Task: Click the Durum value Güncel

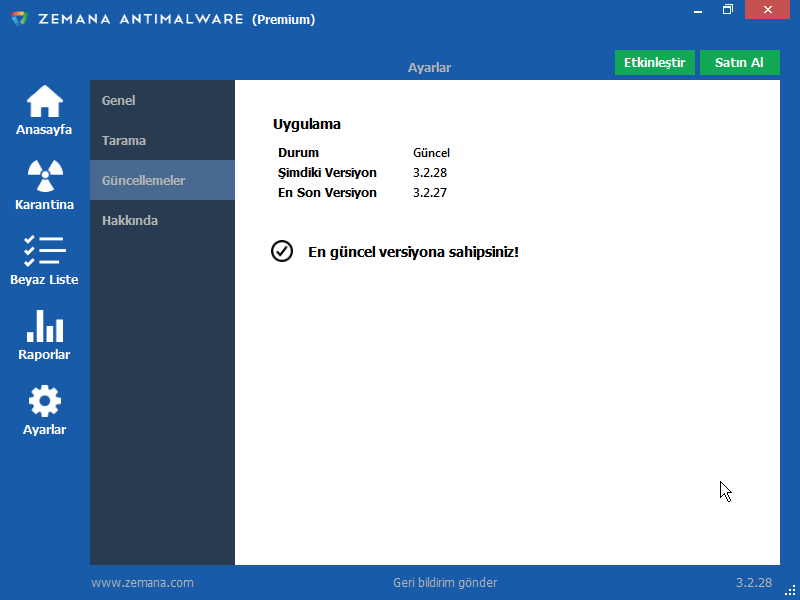Action: pyautogui.click(x=431, y=153)
